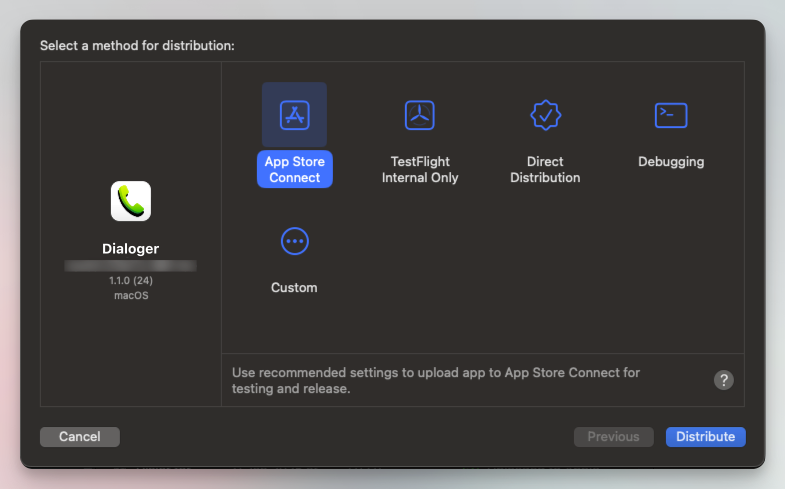Click the TestFlight Internal Only label
This screenshot has width=785, height=489.
(420, 169)
